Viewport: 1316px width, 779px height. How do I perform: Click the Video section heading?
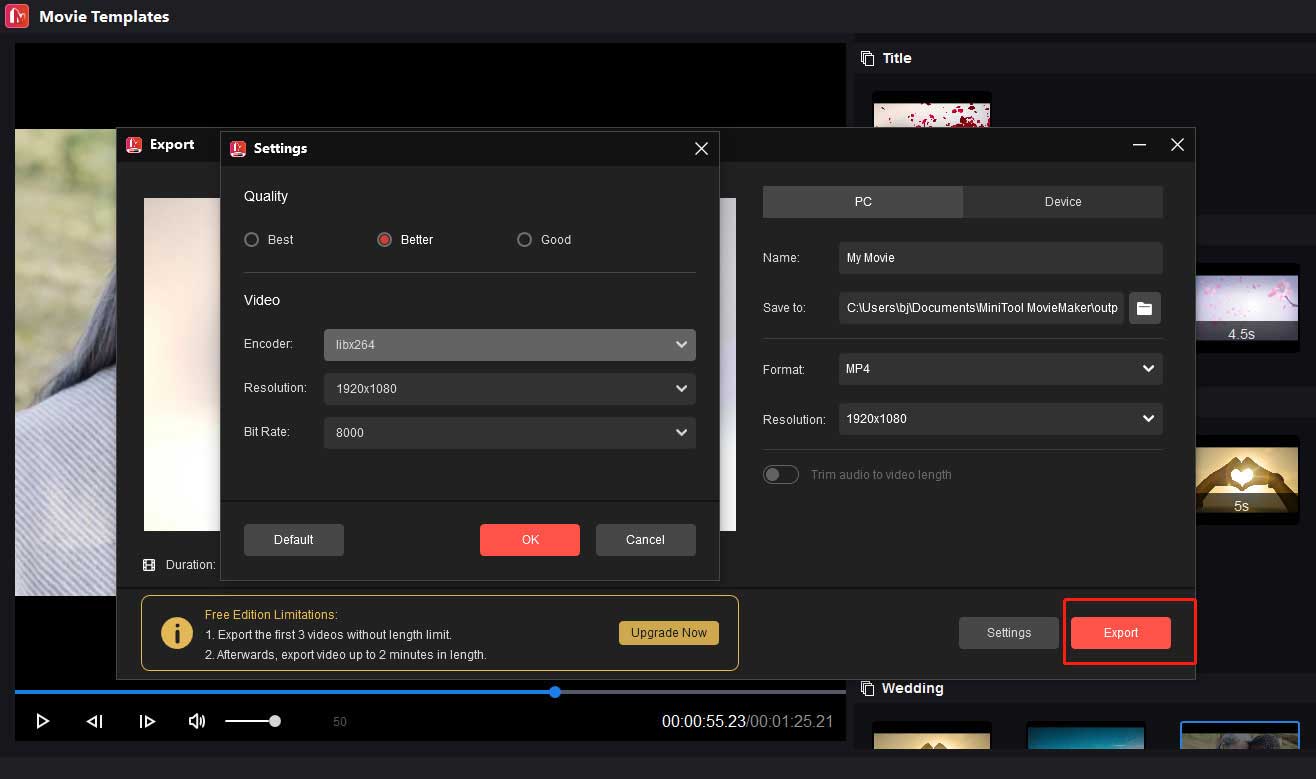[x=262, y=300]
